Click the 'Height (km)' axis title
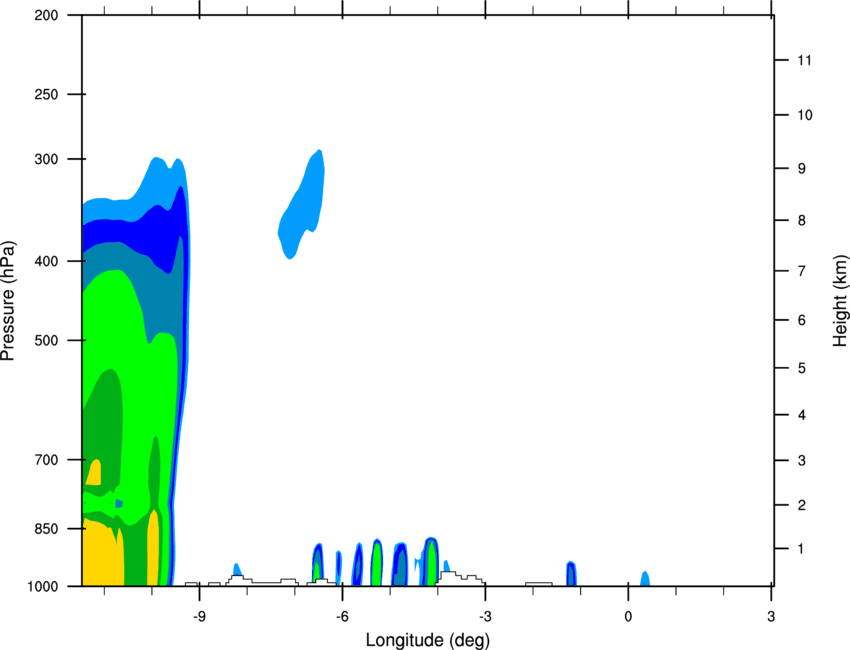 (x=840, y=301)
